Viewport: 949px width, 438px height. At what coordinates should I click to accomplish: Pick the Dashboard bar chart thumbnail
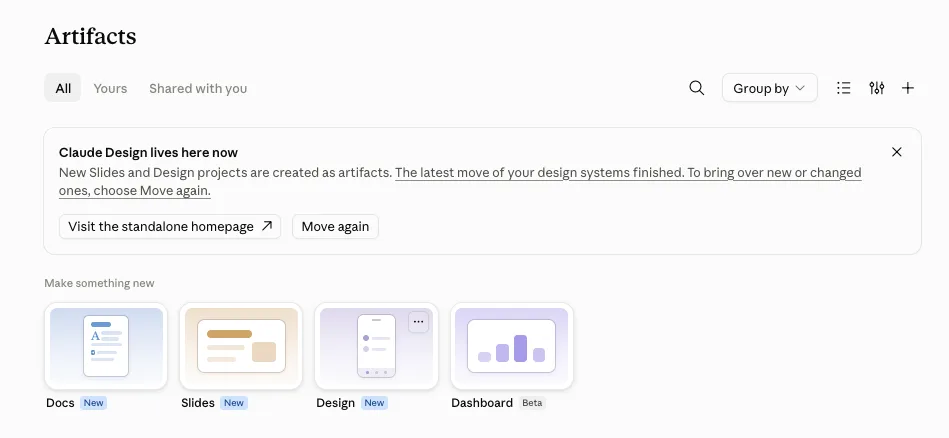511,346
